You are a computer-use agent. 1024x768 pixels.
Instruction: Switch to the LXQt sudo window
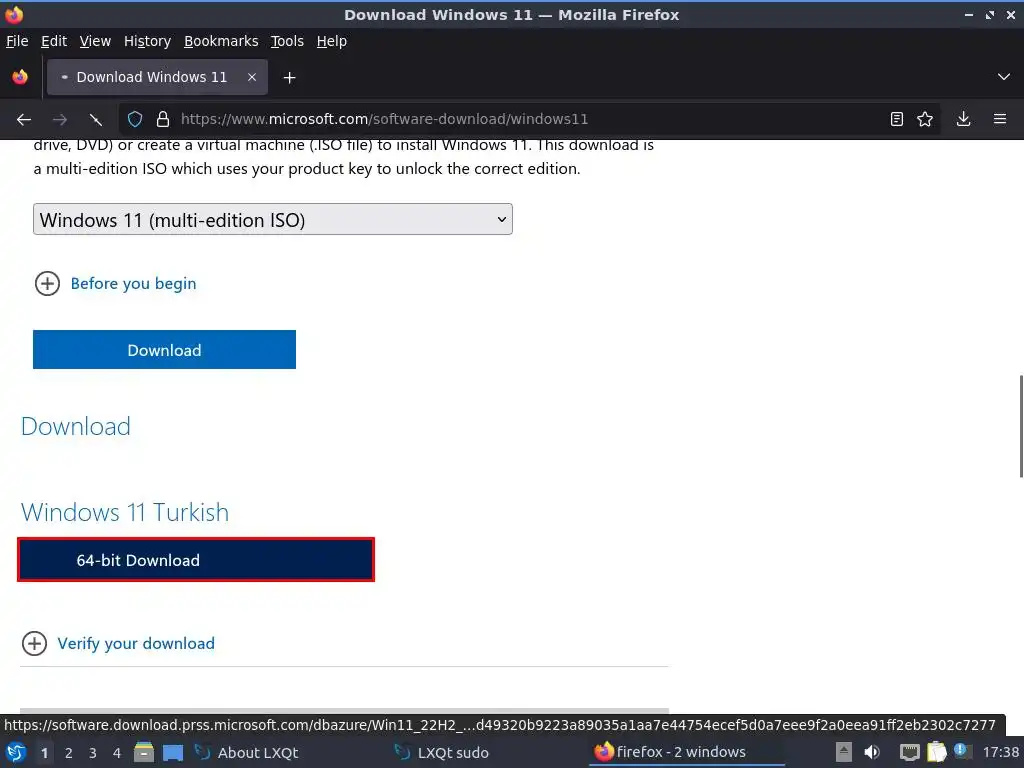pyautogui.click(x=441, y=752)
